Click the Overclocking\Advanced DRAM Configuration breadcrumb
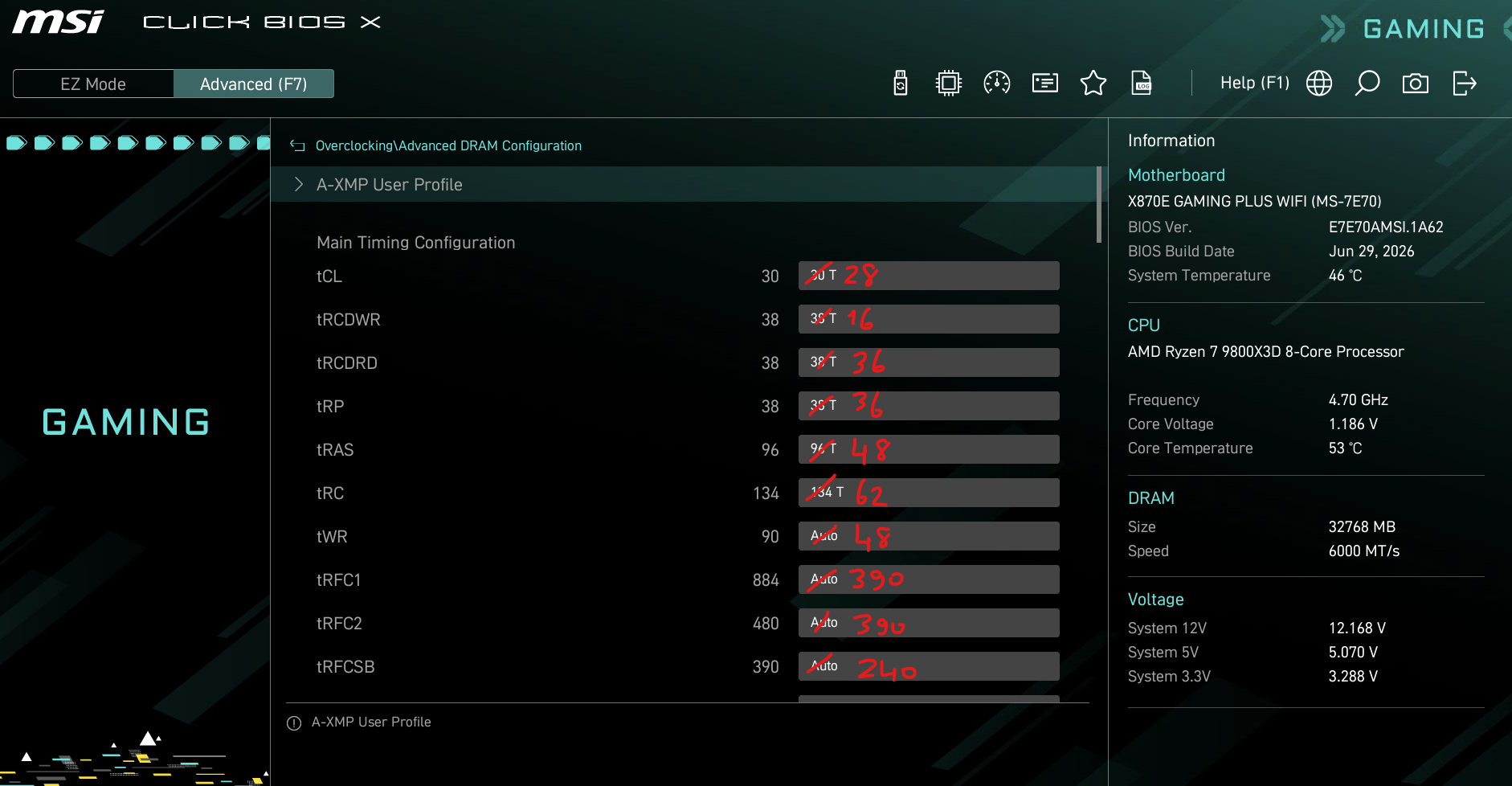1512x786 pixels. [448, 145]
